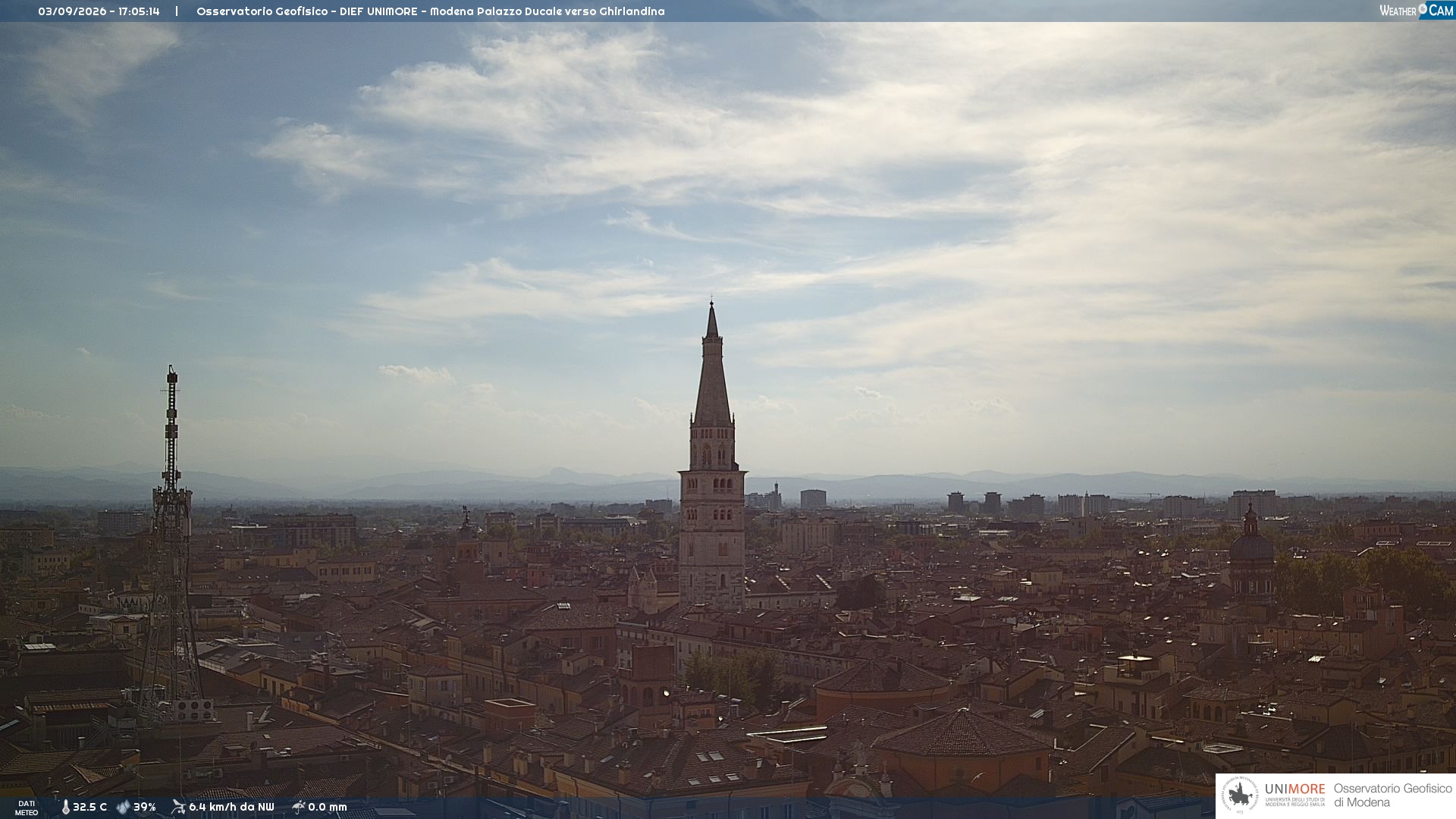This screenshot has height=819, width=1456.
Task: Click the WeatherCam logo
Action: coord(1417,10)
